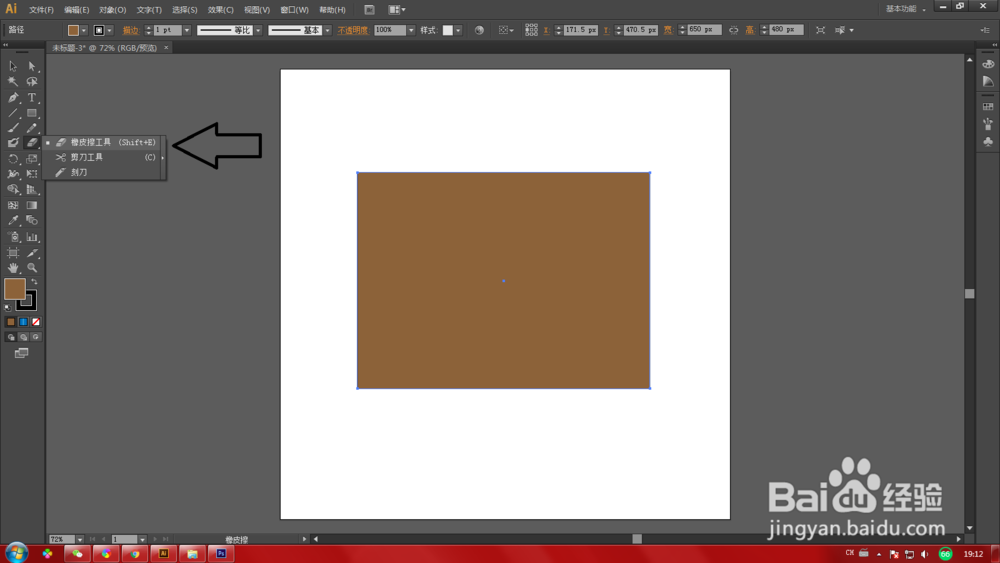
Task: Select the Line Segment tool
Action: tap(13, 113)
